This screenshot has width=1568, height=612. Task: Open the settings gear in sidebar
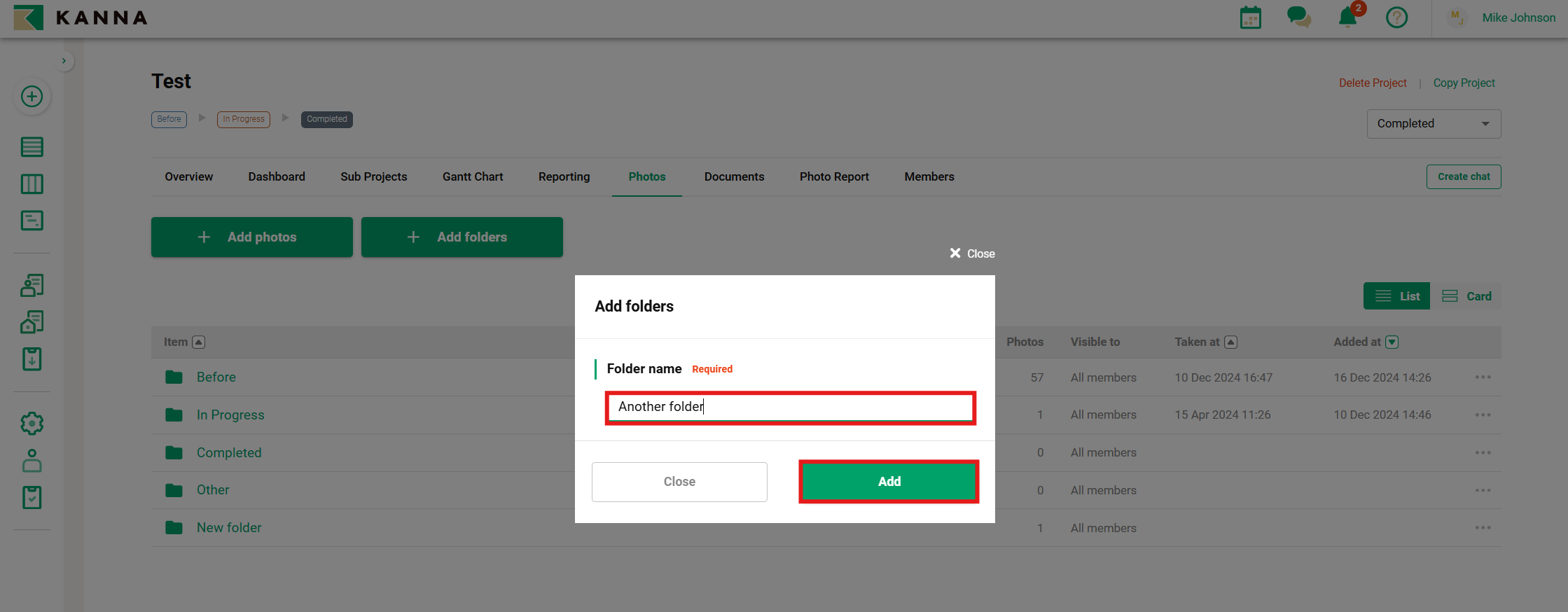coord(32,424)
